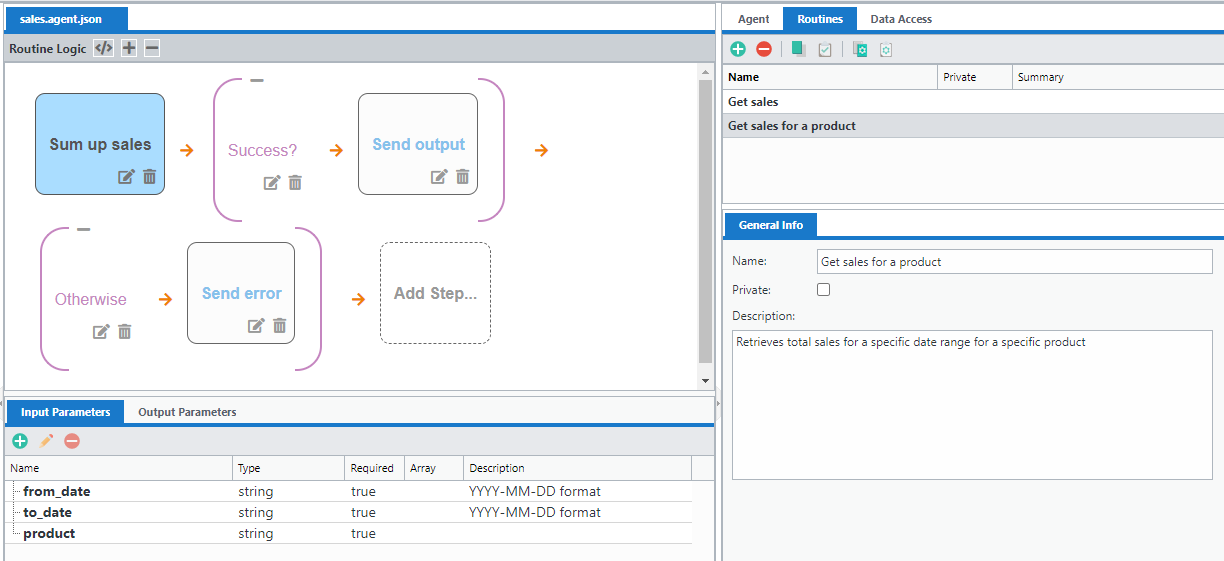Click the expand all plus icon
The width and height of the screenshot is (1224, 561).
point(129,48)
